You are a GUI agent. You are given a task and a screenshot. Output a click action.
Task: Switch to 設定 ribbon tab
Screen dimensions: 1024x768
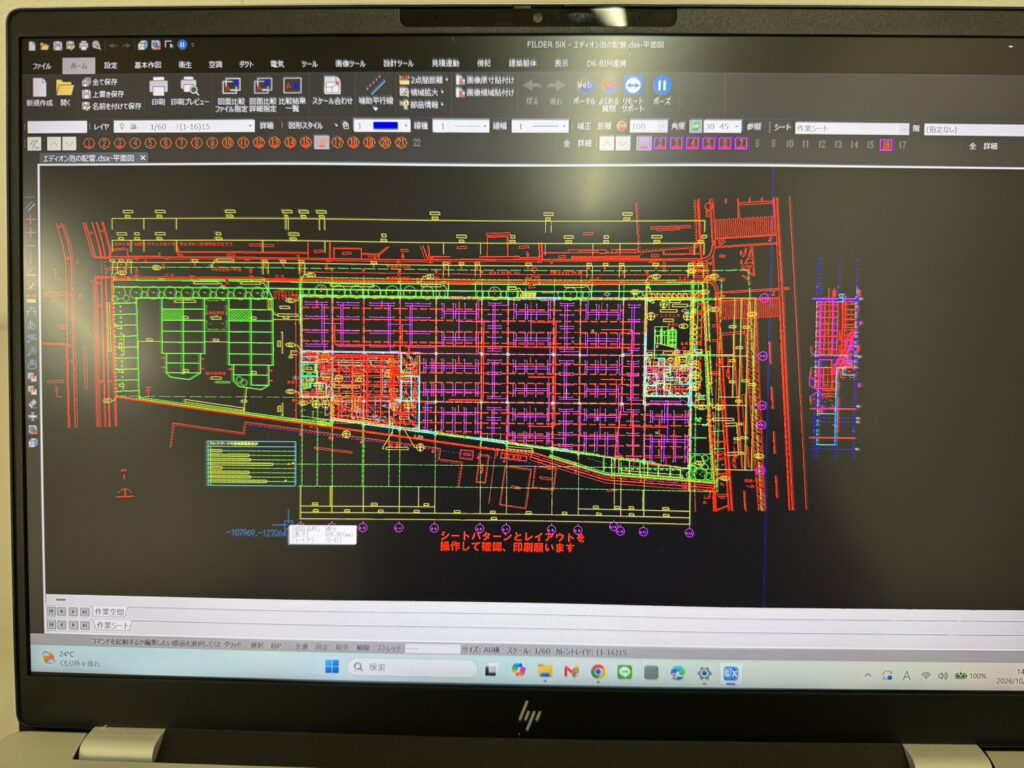pos(111,65)
